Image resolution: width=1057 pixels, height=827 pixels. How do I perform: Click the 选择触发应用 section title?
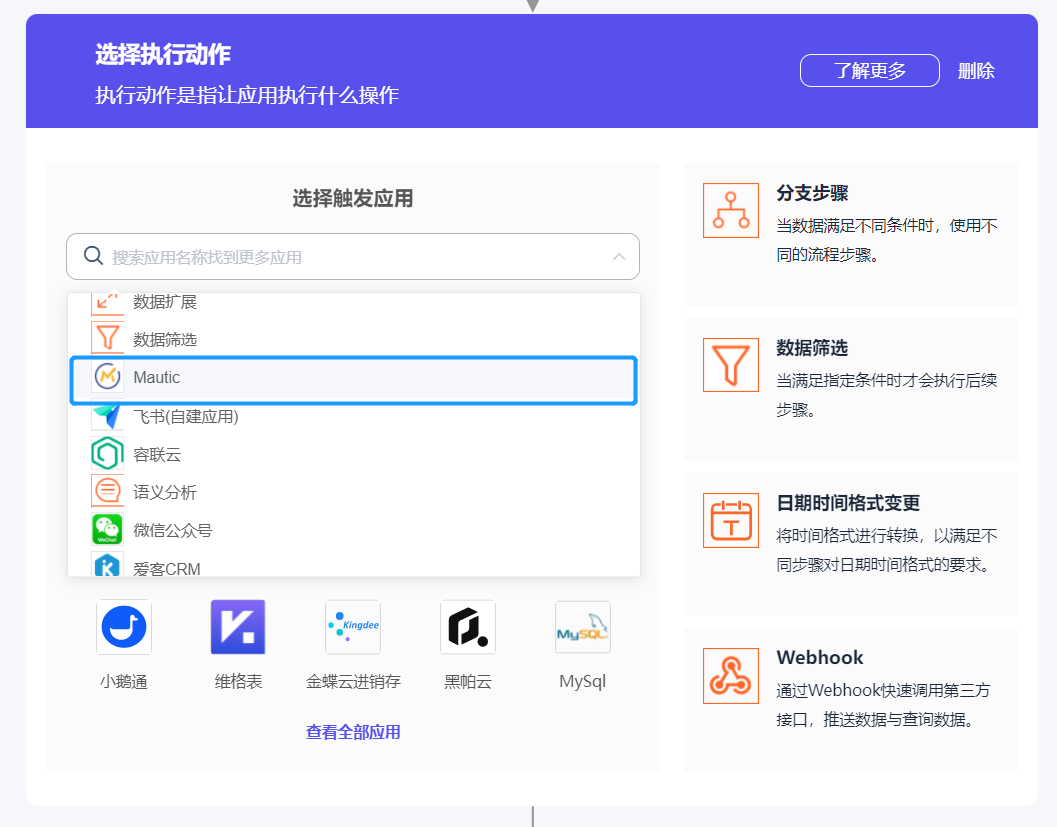(353, 199)
